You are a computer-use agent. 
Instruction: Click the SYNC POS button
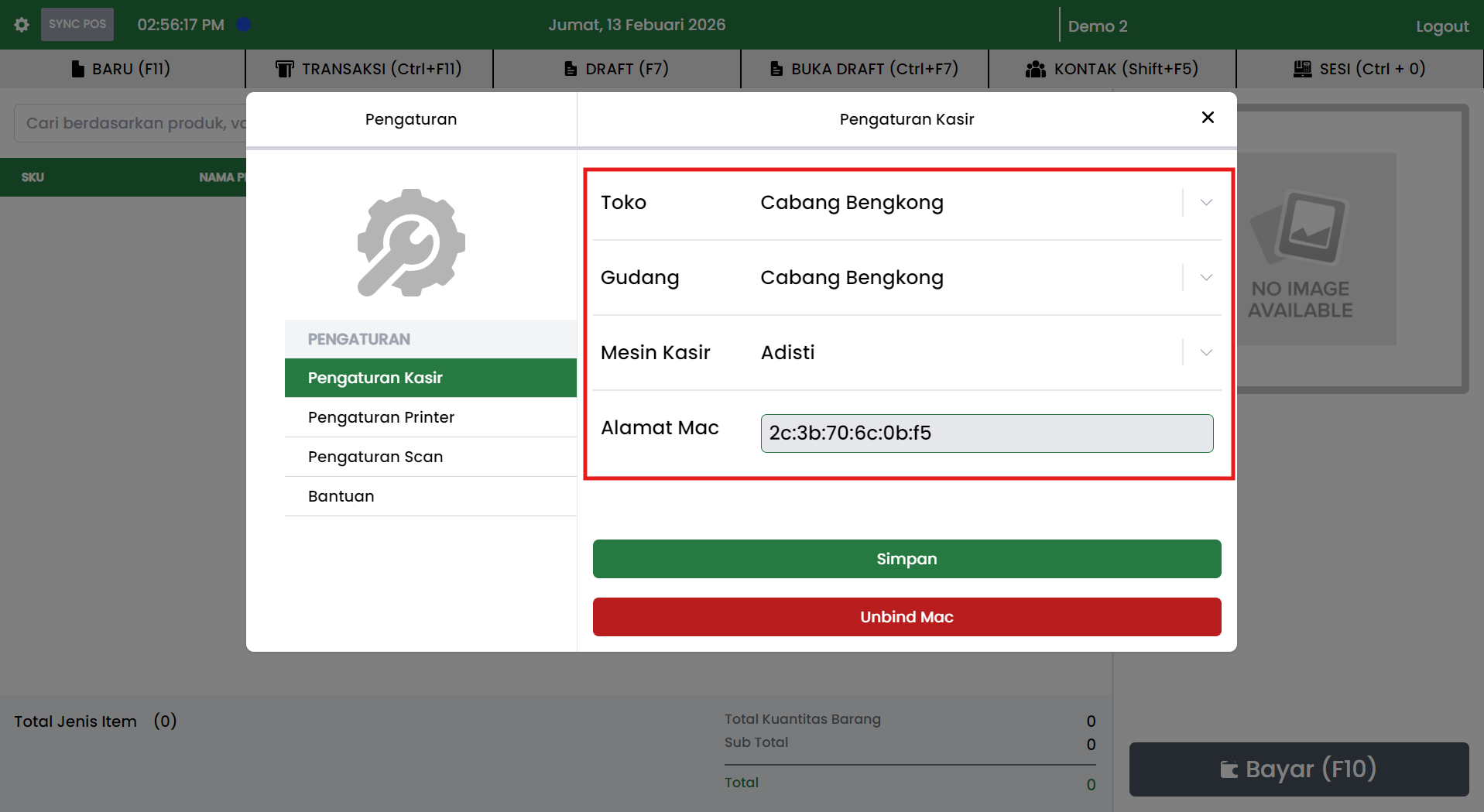pos(77,25)
